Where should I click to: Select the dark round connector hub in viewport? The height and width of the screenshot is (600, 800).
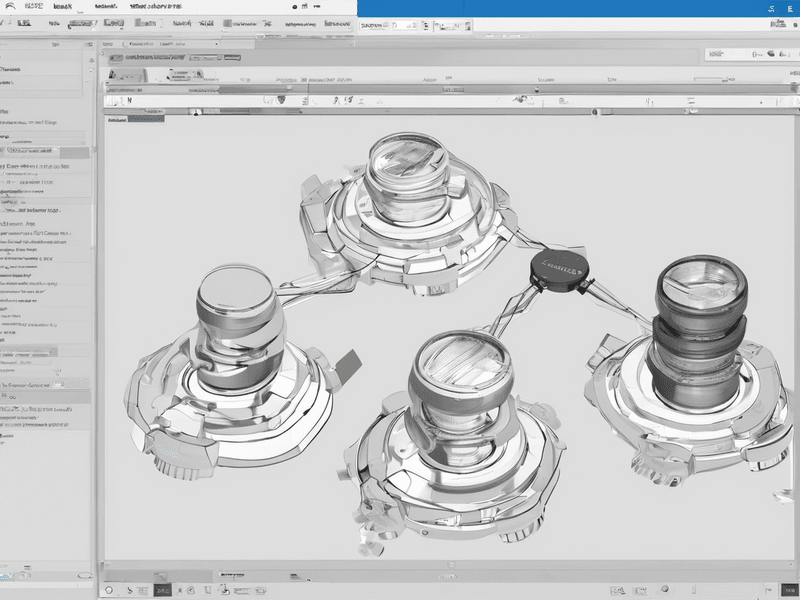(x=559, y=270)
